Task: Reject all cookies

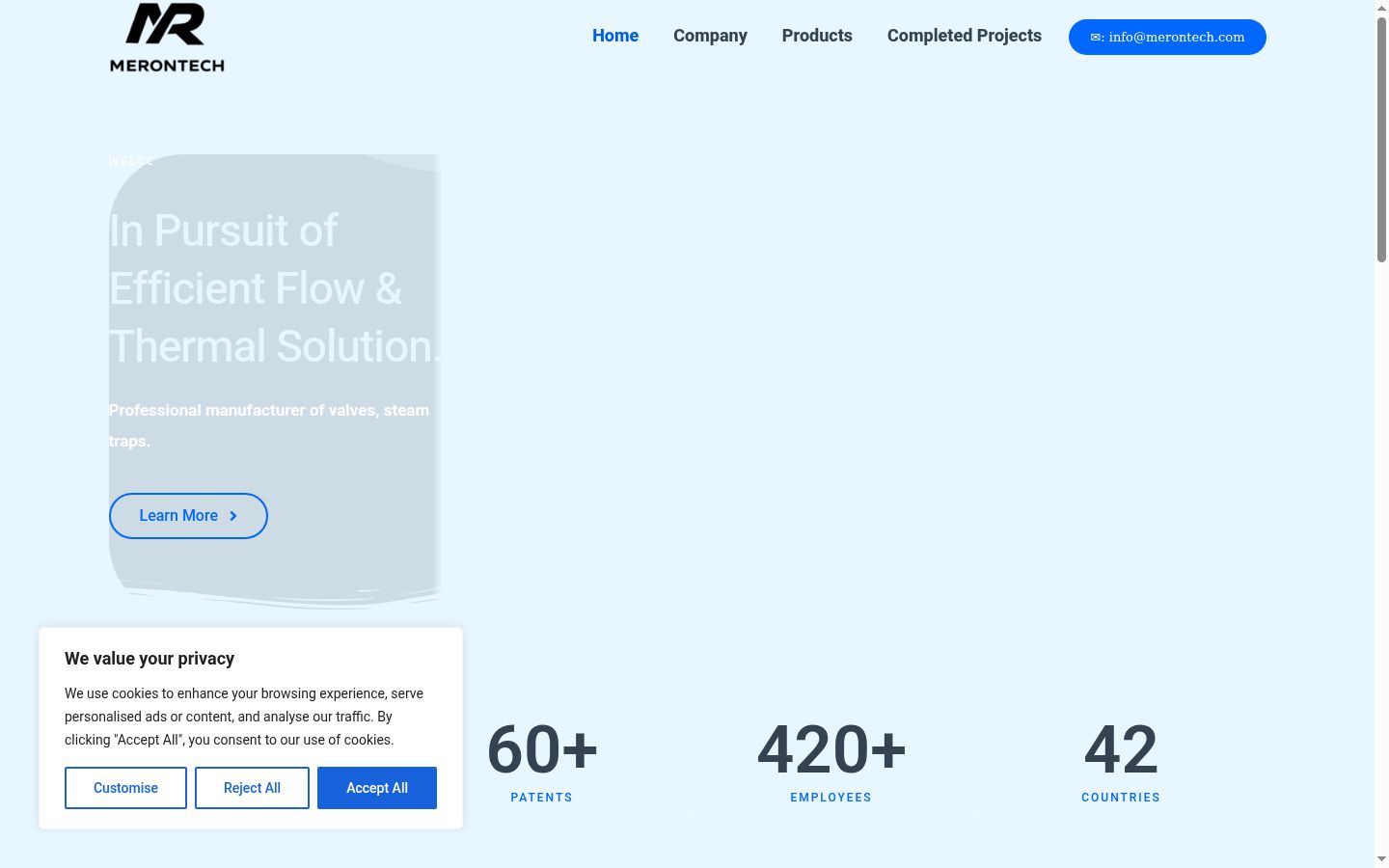Action: pos(252,788)
